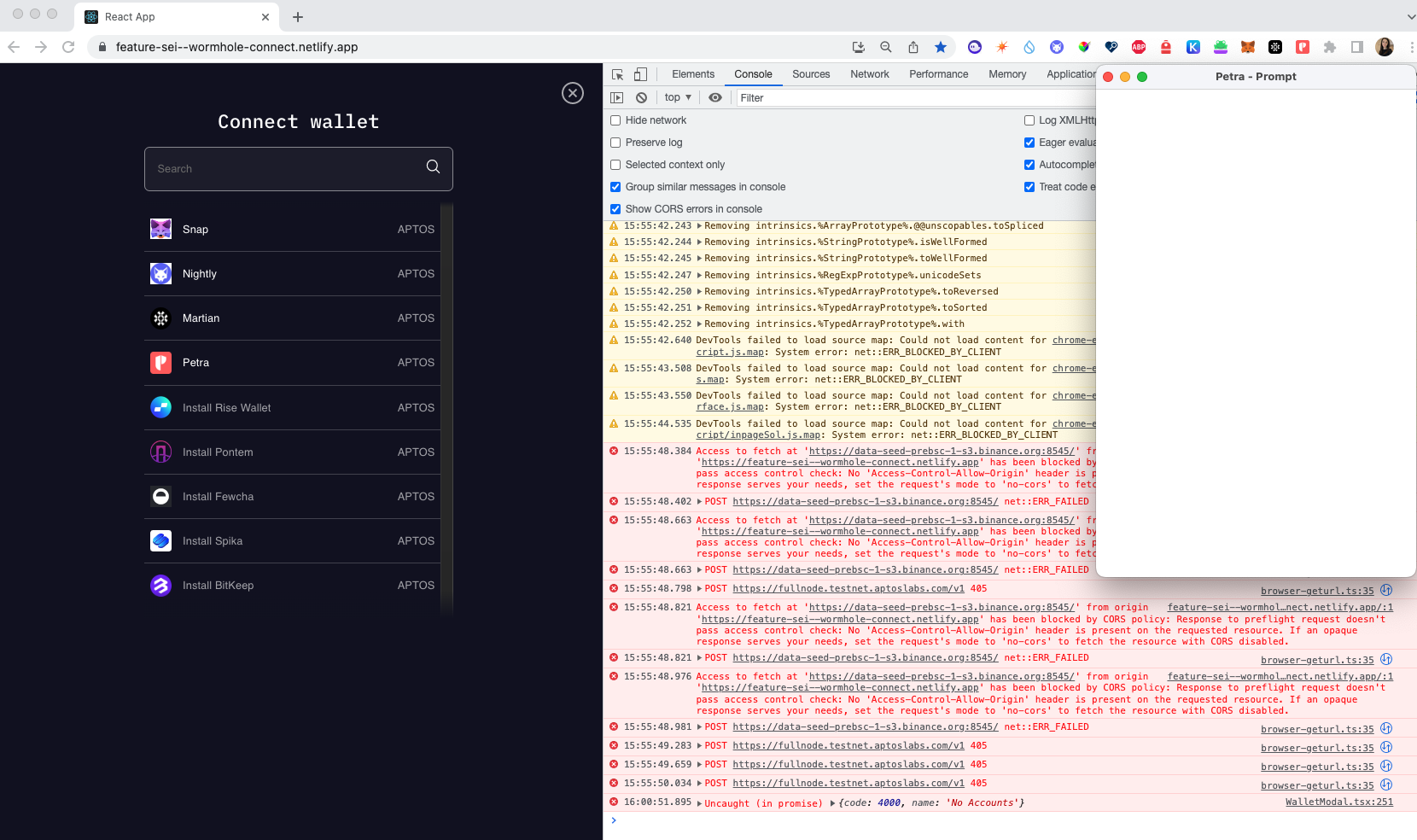Click the clear console icon
Image resolution: width=1417 pixels, height=840 pixels.
point(641,97)
